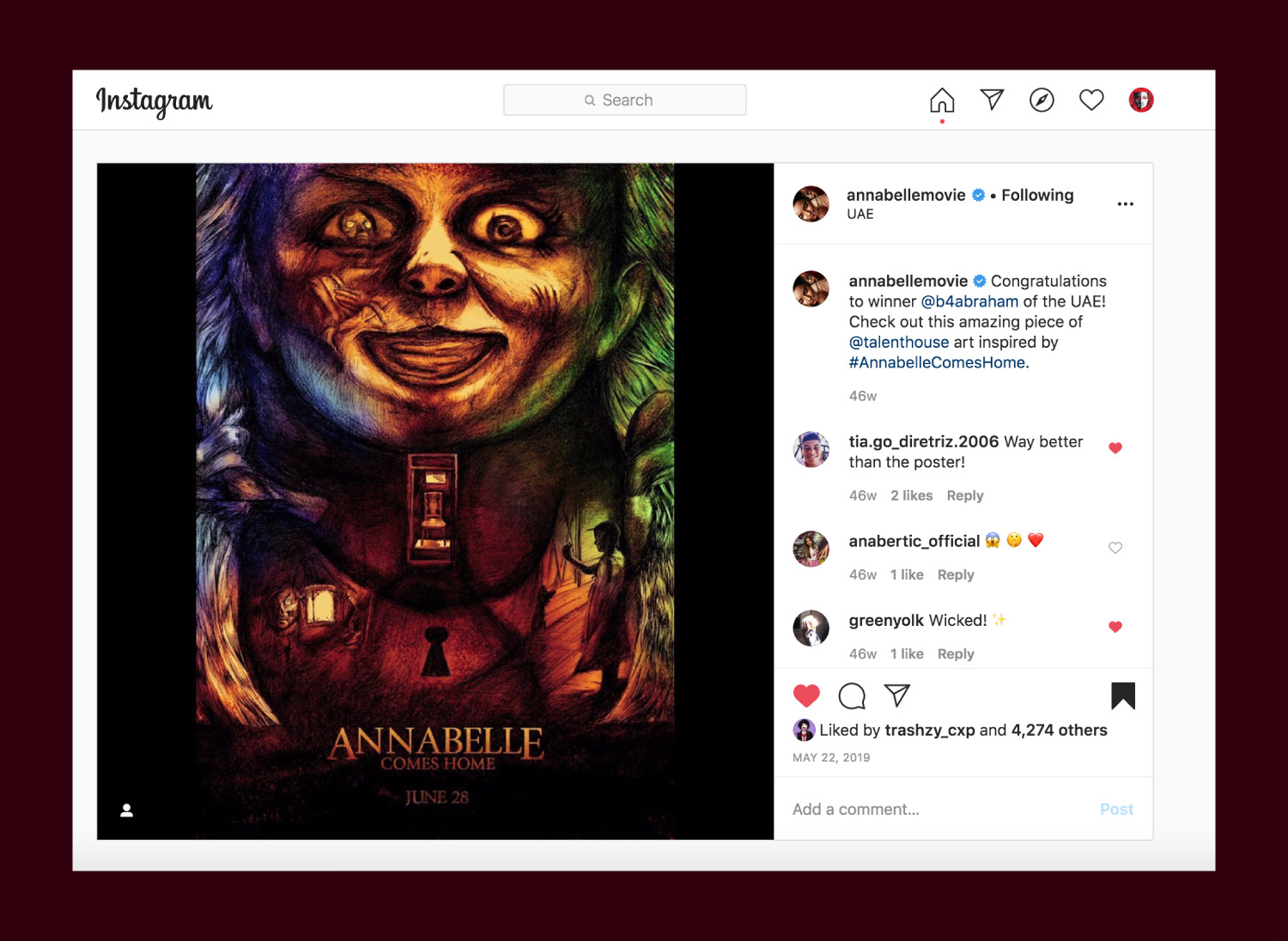
Task: Open the @talenthouse mention
Action: pyautogui.click(x=899, y=342)
